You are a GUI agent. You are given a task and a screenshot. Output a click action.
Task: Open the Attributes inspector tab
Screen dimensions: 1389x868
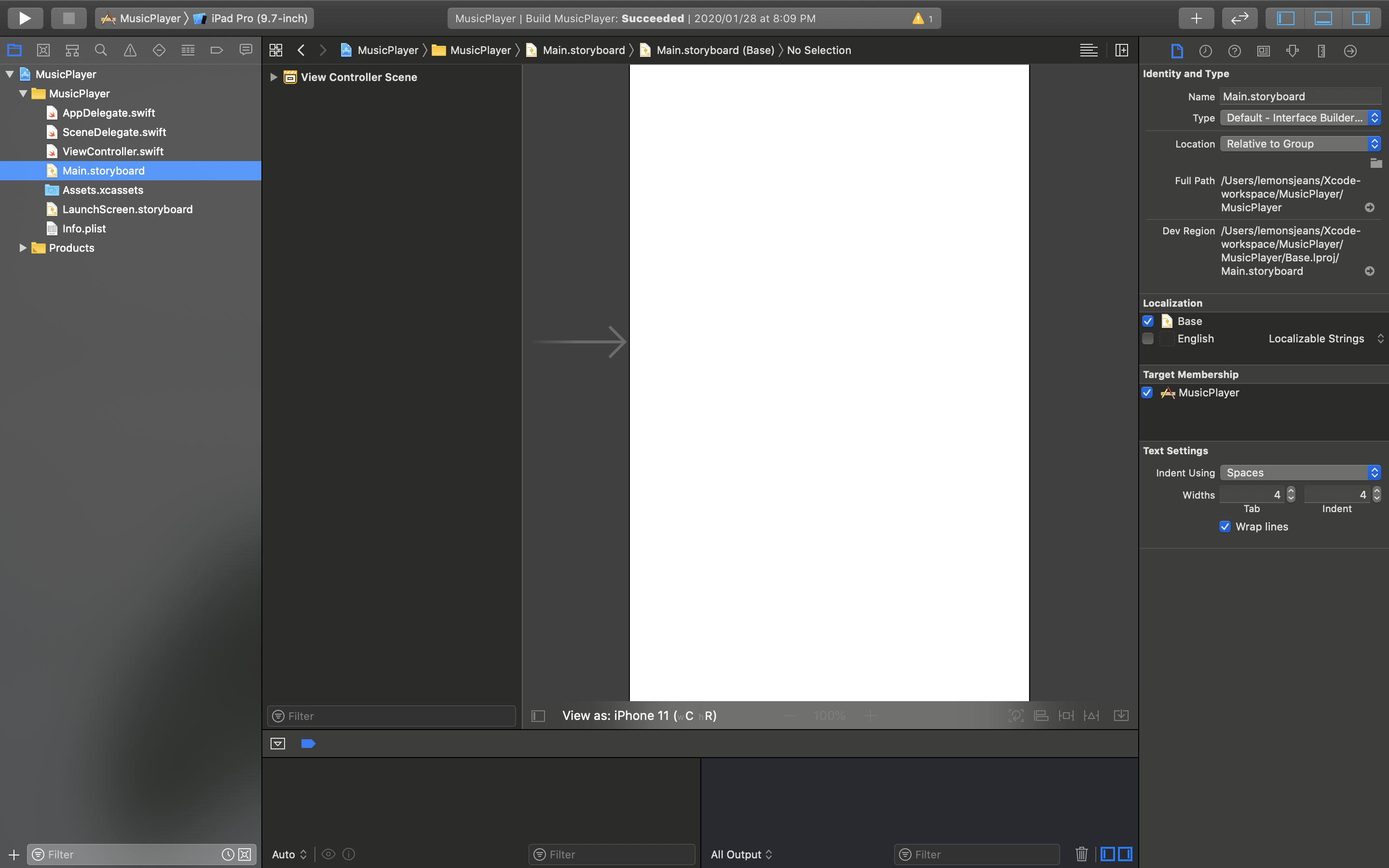1292,51
